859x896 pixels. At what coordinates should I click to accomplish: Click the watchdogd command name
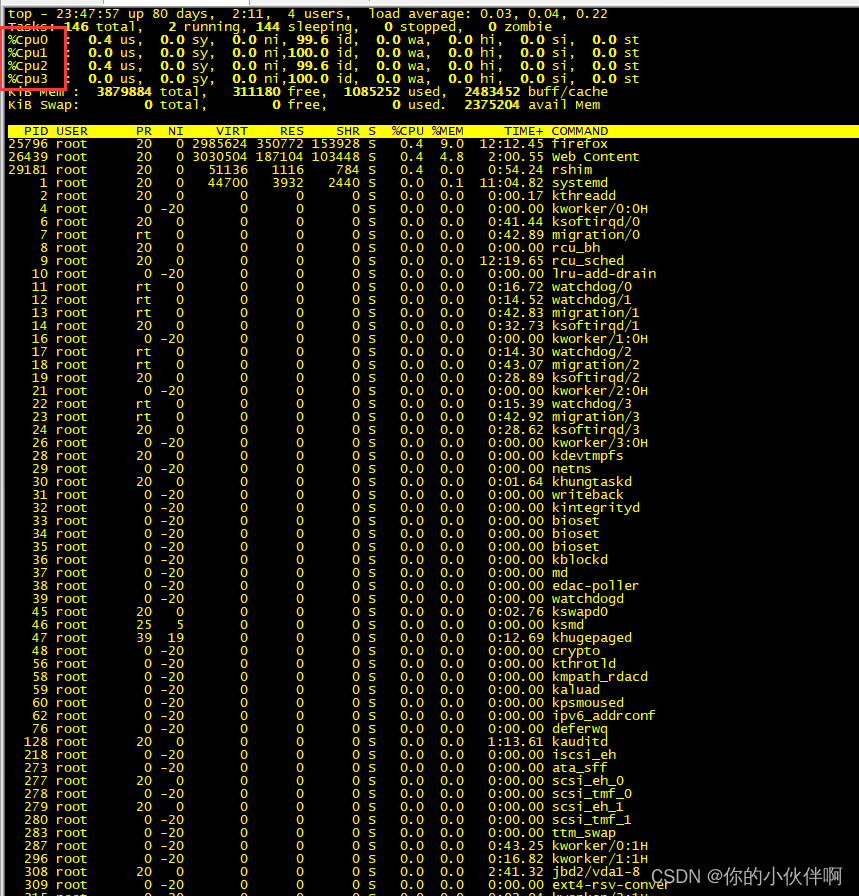(x=588, y=599)
